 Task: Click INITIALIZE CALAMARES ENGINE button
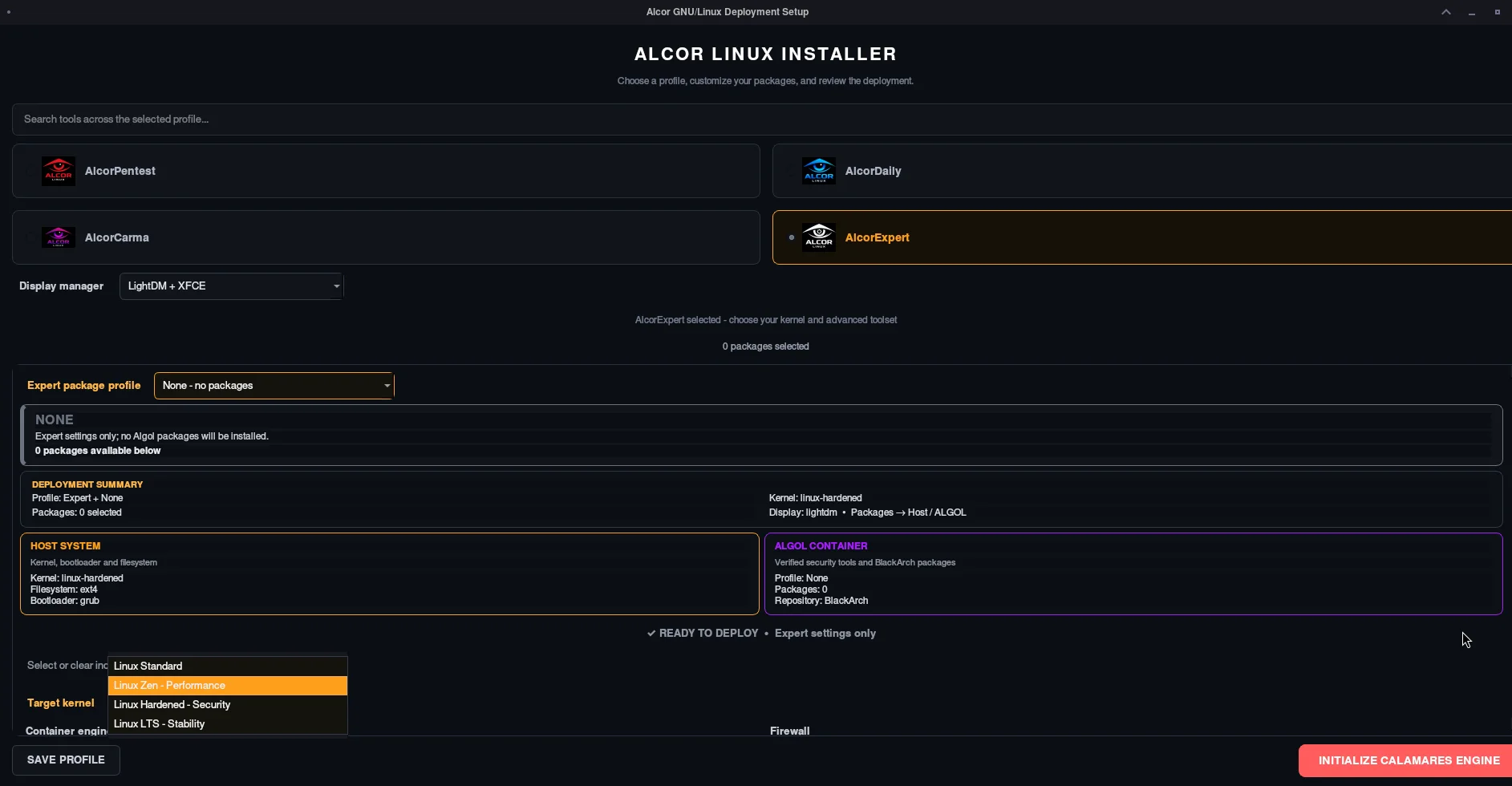pos(1405,760)
